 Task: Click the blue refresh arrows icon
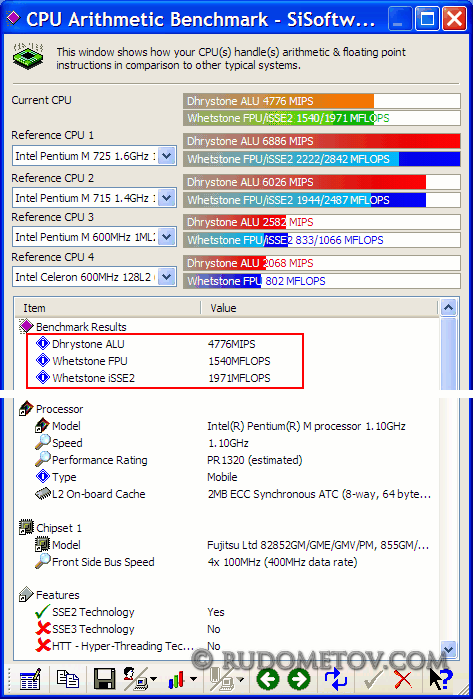point(336,679)
